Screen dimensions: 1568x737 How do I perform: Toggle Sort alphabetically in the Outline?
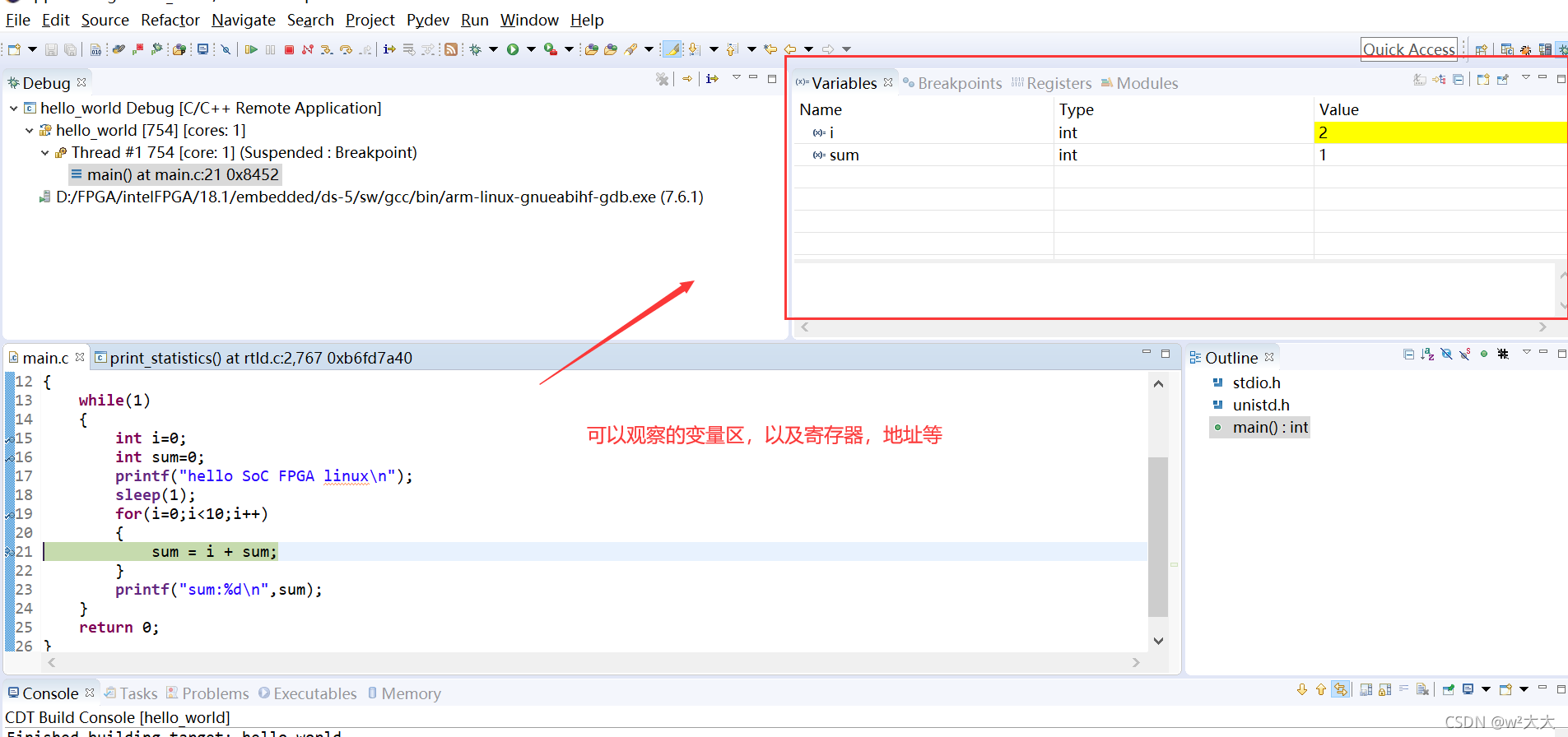1427,354
